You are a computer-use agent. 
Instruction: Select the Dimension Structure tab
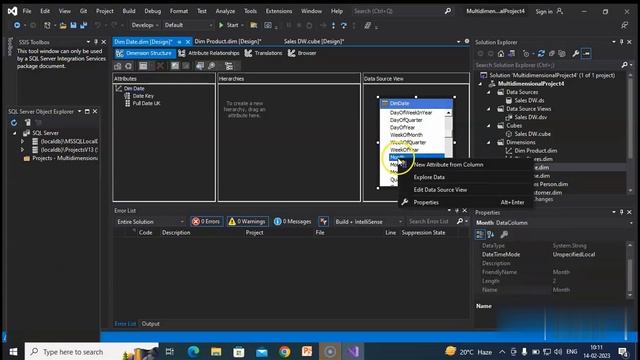point(144,53)
